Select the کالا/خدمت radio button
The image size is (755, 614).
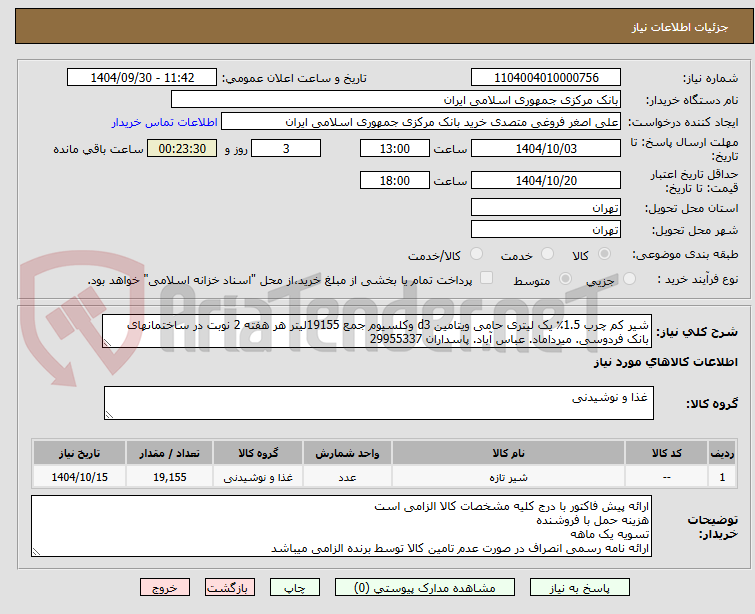476,254
